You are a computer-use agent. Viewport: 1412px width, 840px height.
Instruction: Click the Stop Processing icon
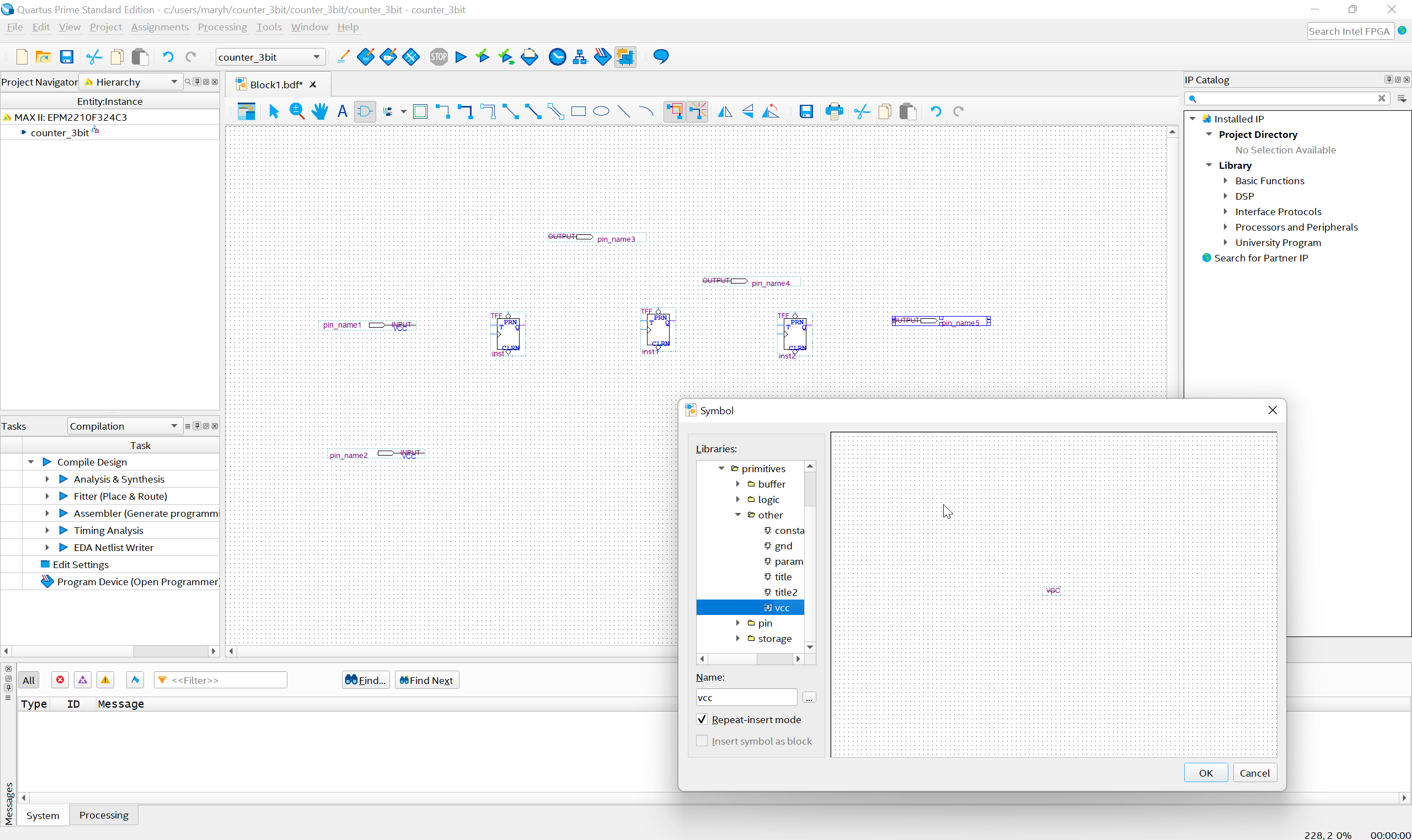click(x=438, y=57)
